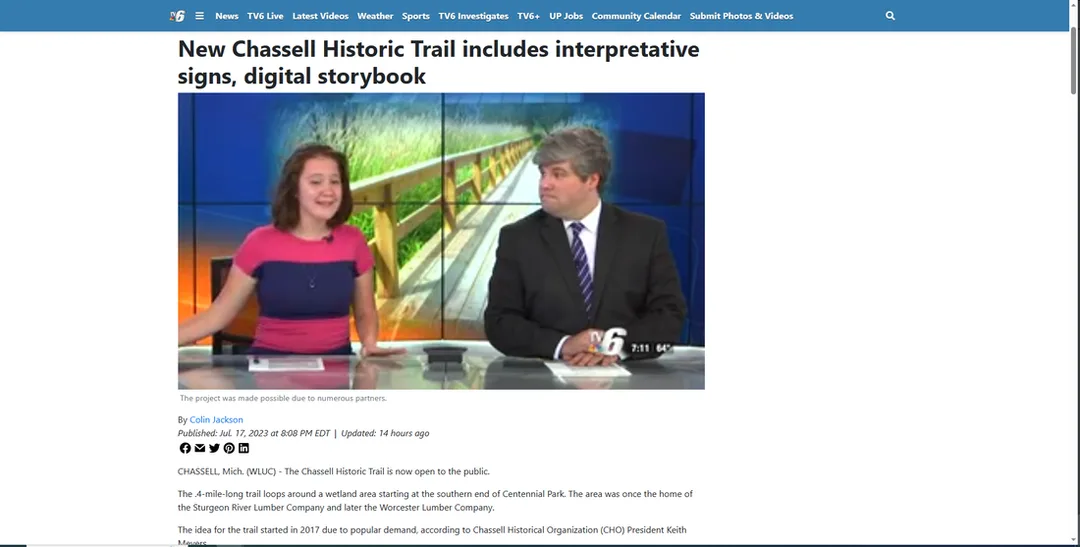Click caption 'The project was made possible'
1080x547 pixels.
click(283, 398)
